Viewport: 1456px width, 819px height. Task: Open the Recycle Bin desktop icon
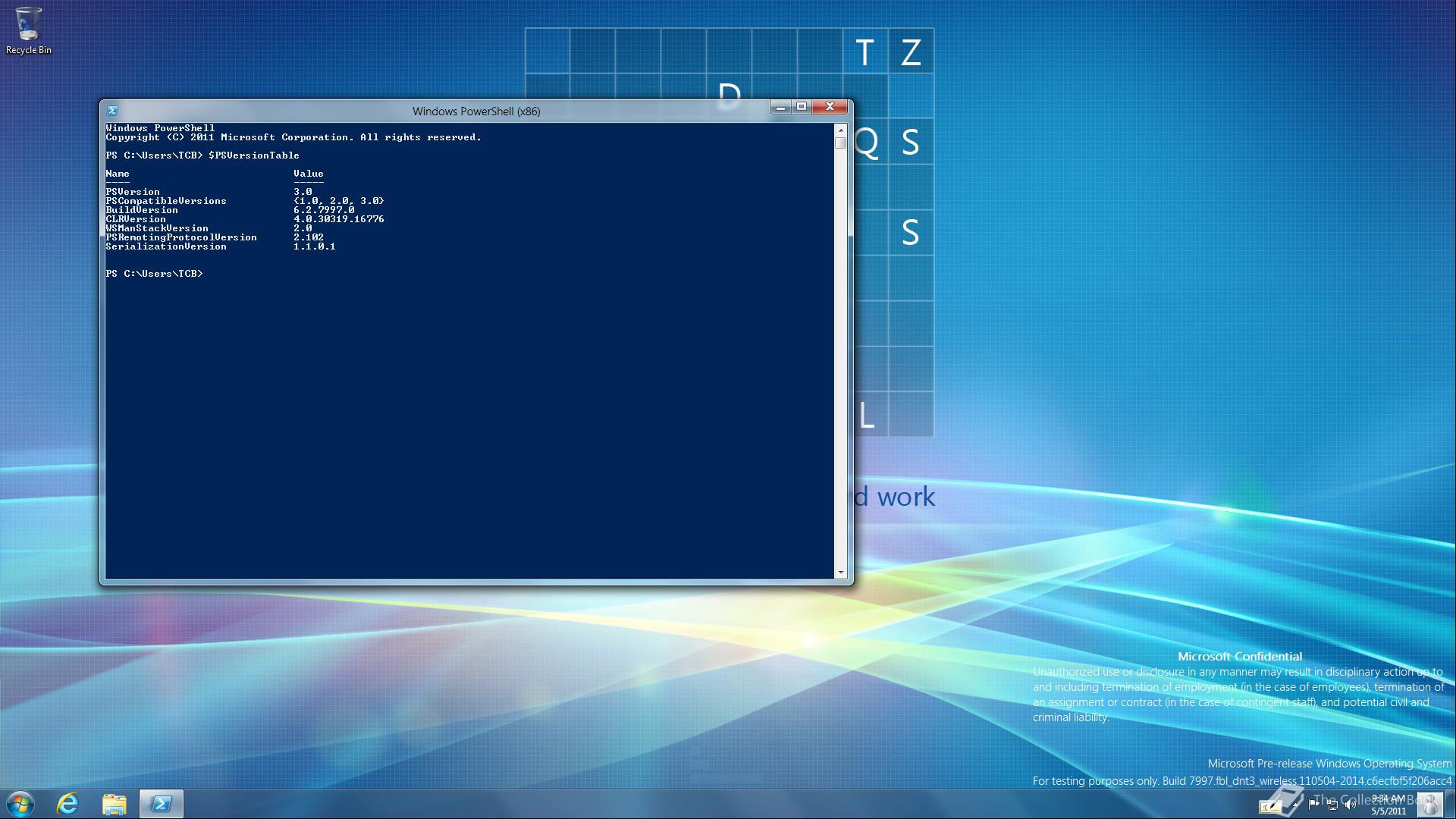(x=29, y=31)
